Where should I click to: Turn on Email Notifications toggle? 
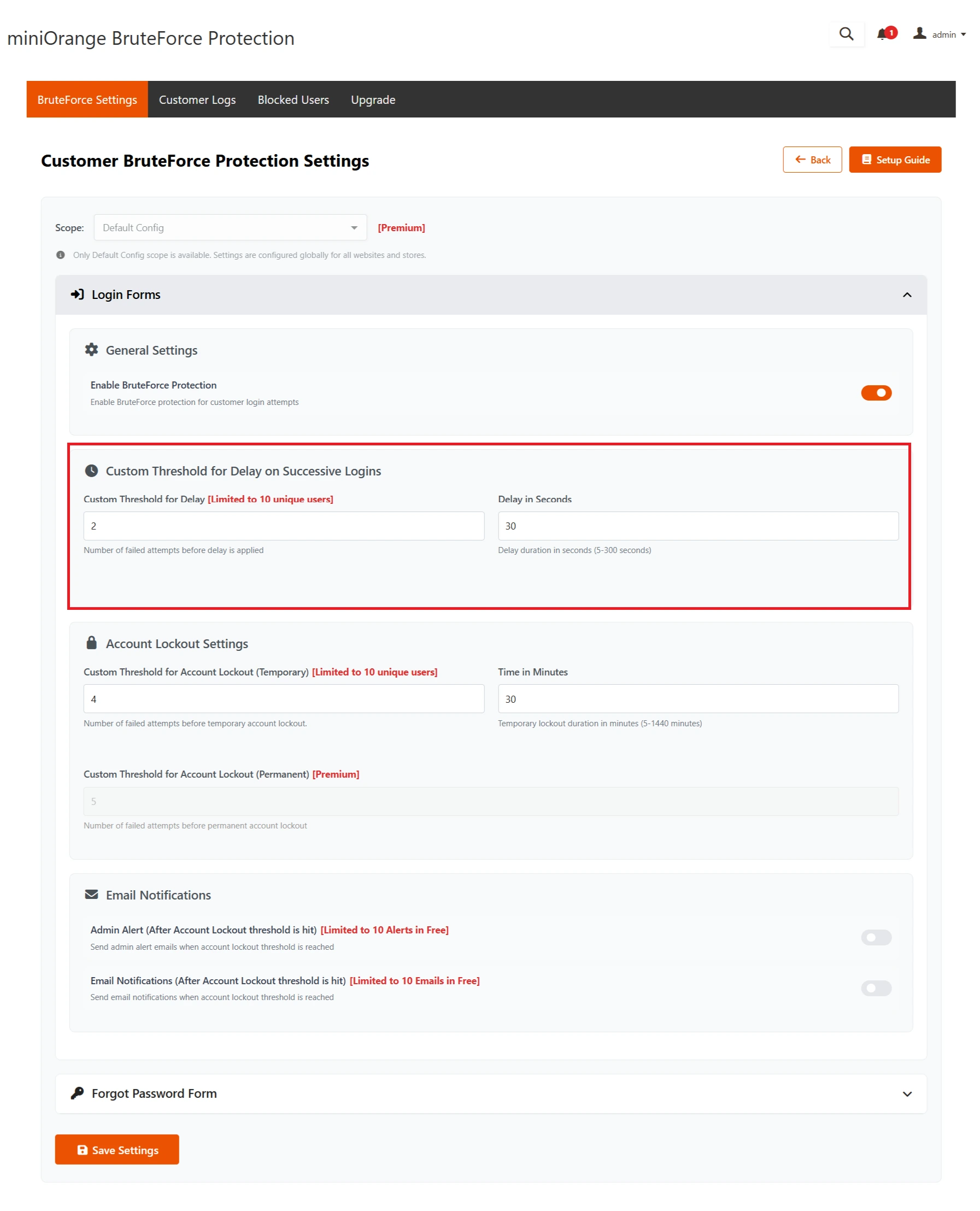(x=876, y=988)
